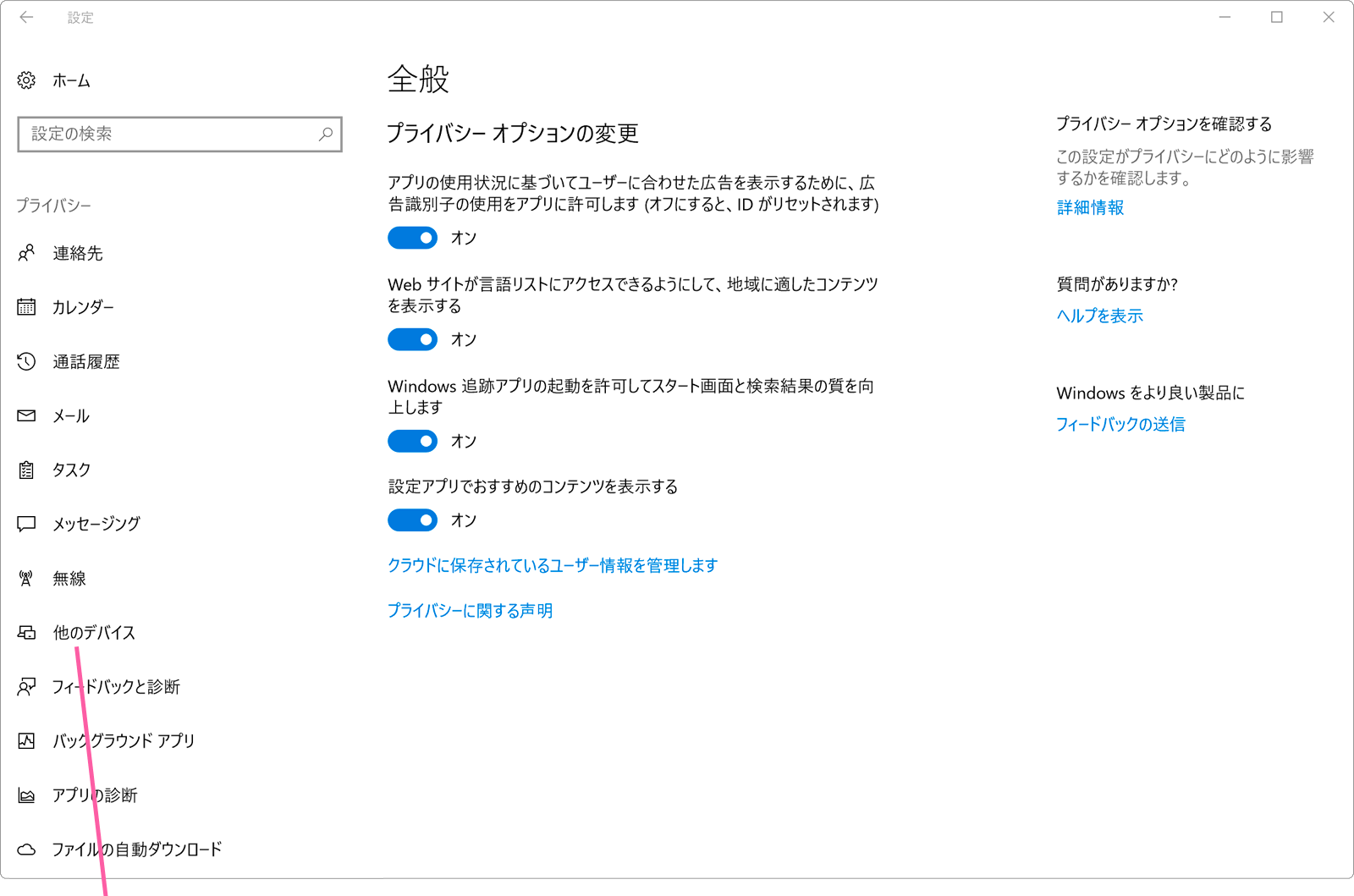Click the 無線 radio antenna icon
Image resolution: width=1354 pixels, height=896 pixels.
[x=26, y=578]
